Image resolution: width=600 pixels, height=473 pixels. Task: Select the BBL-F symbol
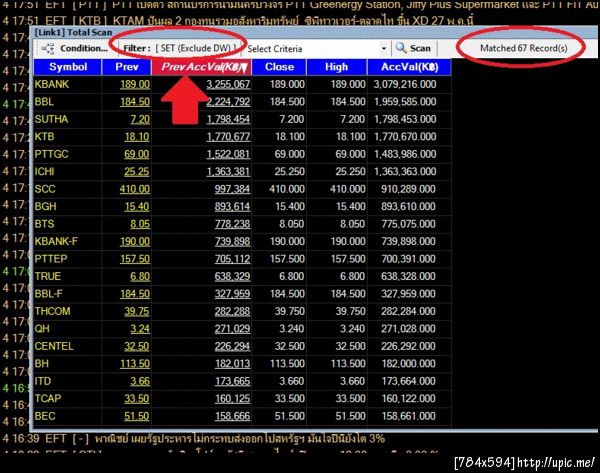tap(49, 294)
